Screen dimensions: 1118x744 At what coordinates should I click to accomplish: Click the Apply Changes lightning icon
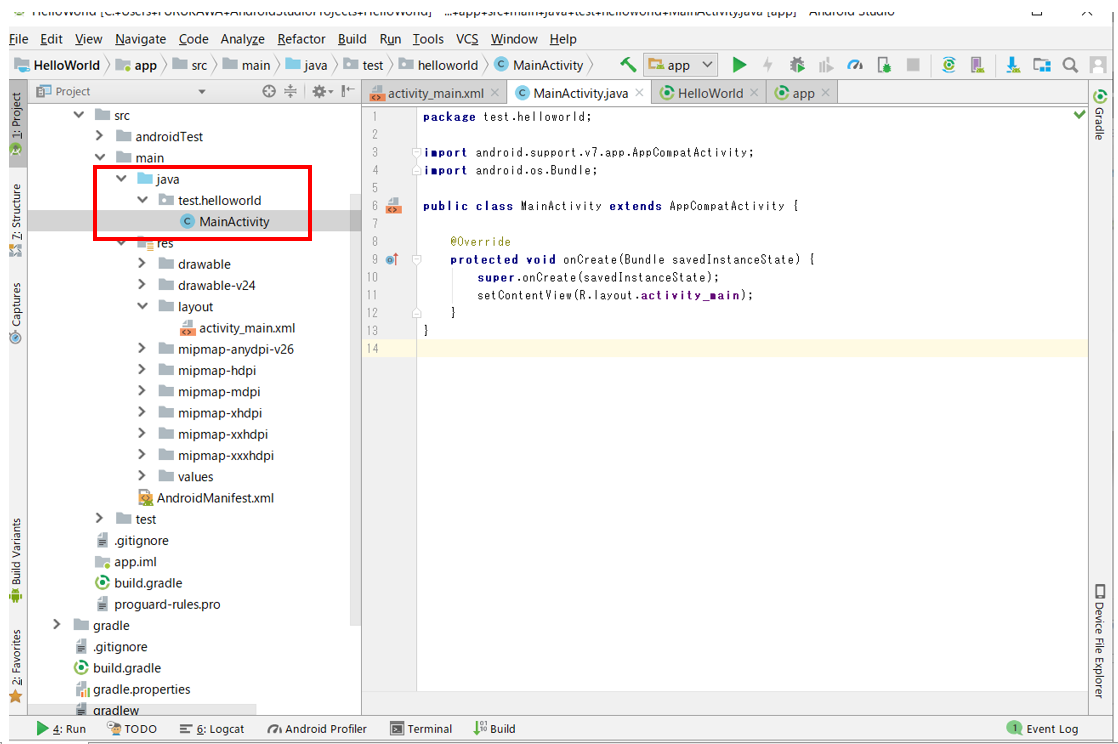[768, 65]
